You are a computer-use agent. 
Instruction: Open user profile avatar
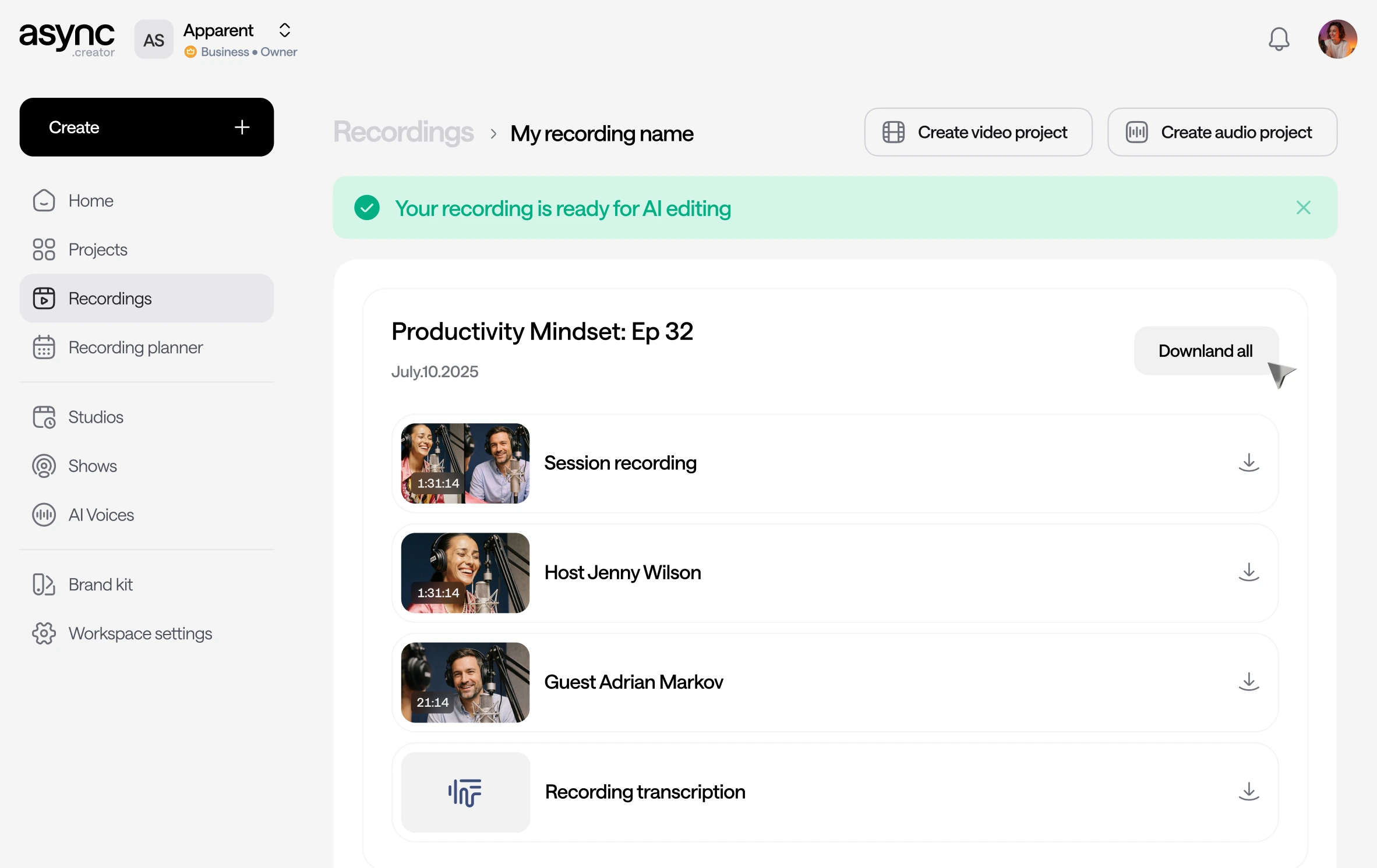tap(1337, 40)
